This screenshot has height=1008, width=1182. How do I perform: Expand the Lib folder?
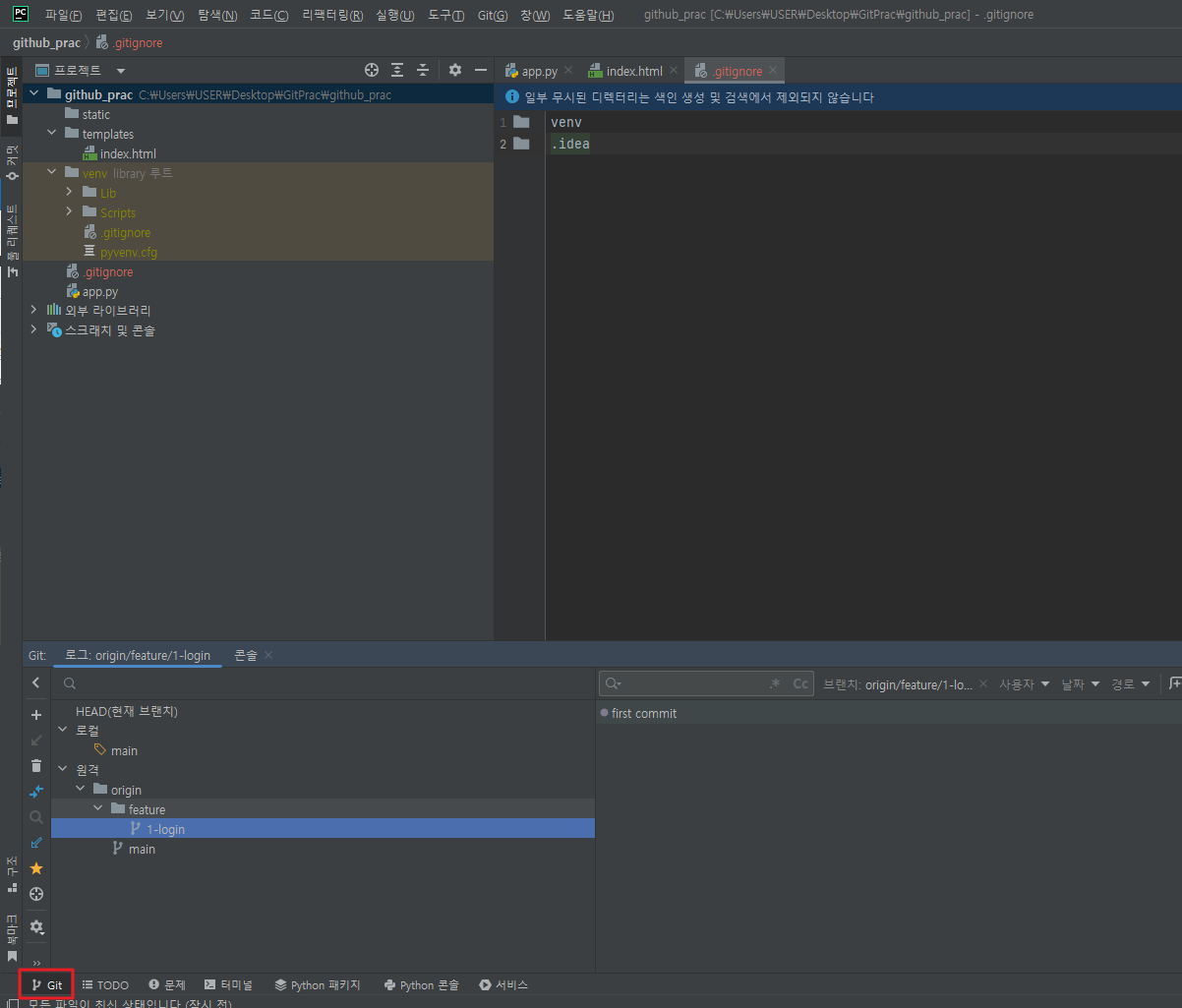pos(70,192)
